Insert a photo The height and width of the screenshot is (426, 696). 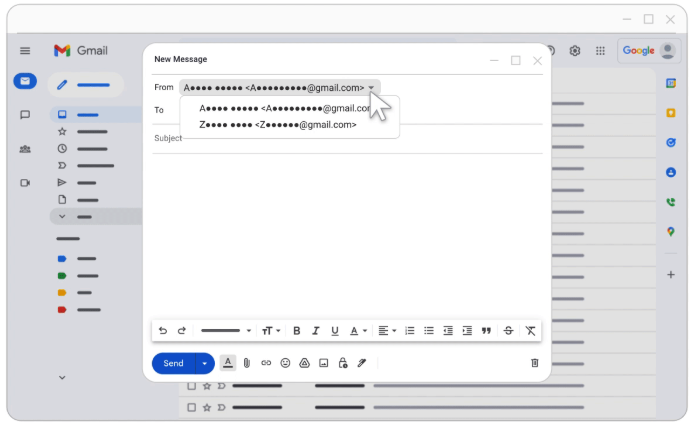(324, 363)
